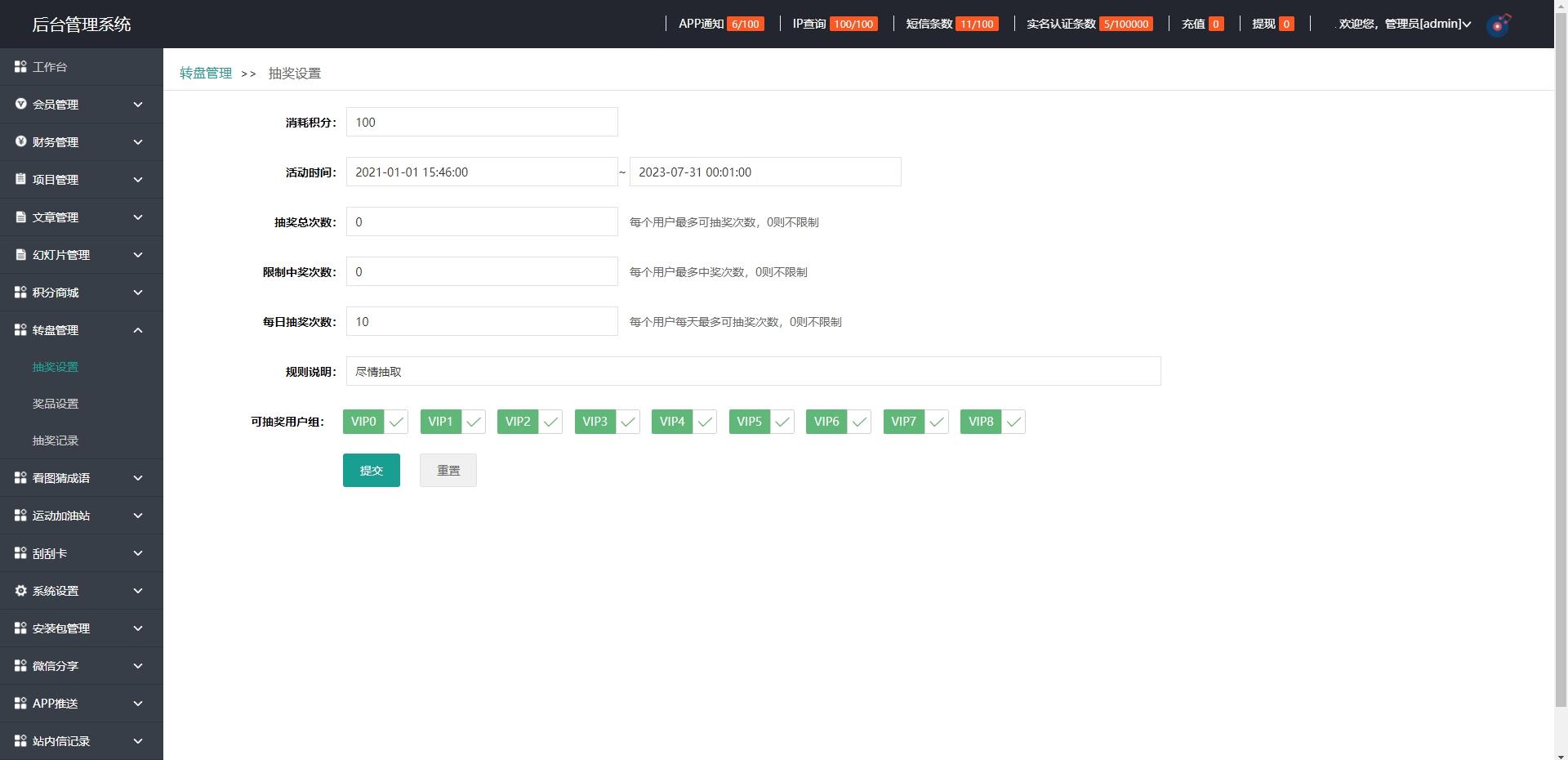Expand the 会员管理 menu chevron
This screenshot has width=1568, height=760.
coord(138,105)
